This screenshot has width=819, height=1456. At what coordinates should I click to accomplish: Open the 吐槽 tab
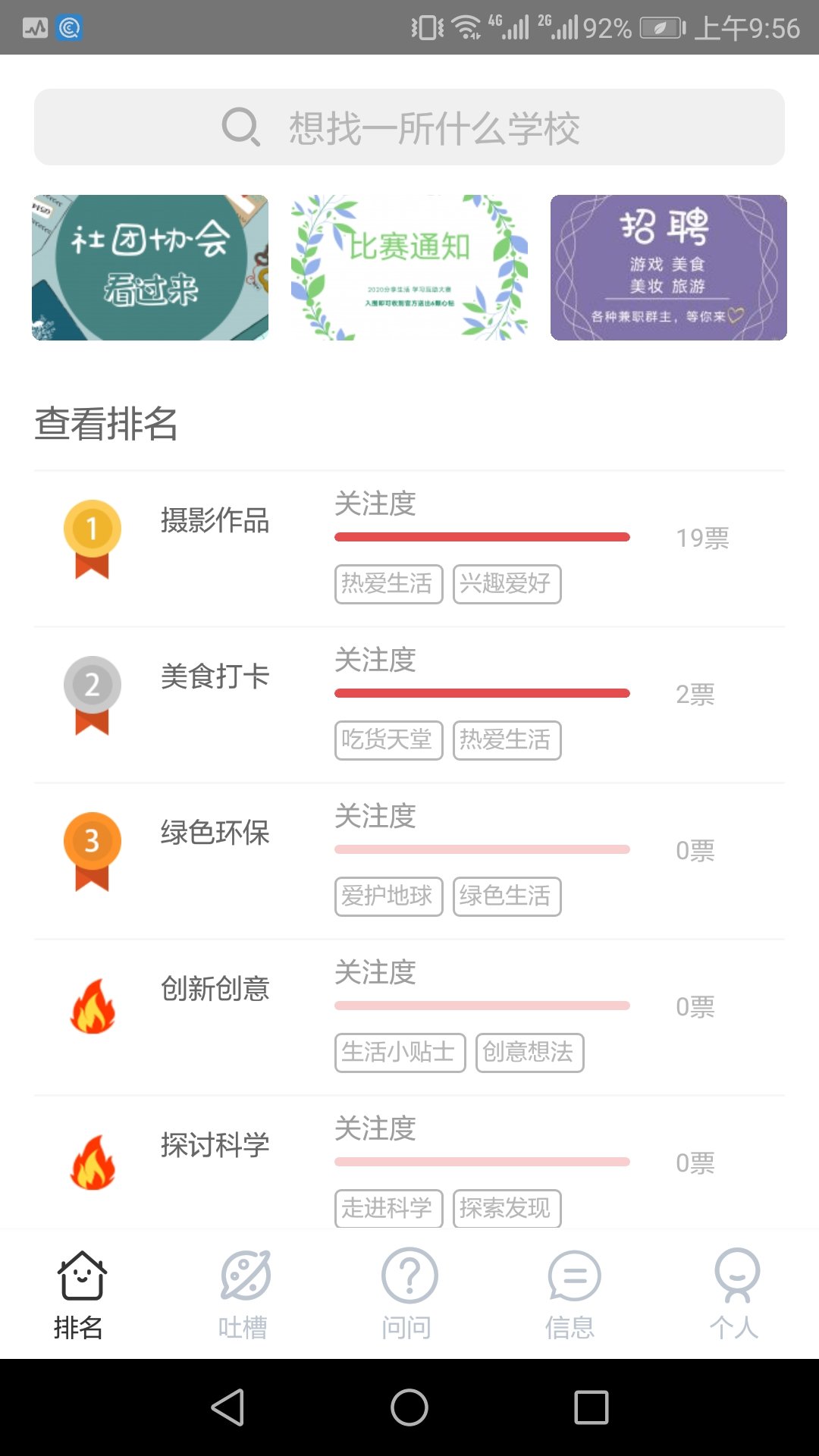[244, 1294]
